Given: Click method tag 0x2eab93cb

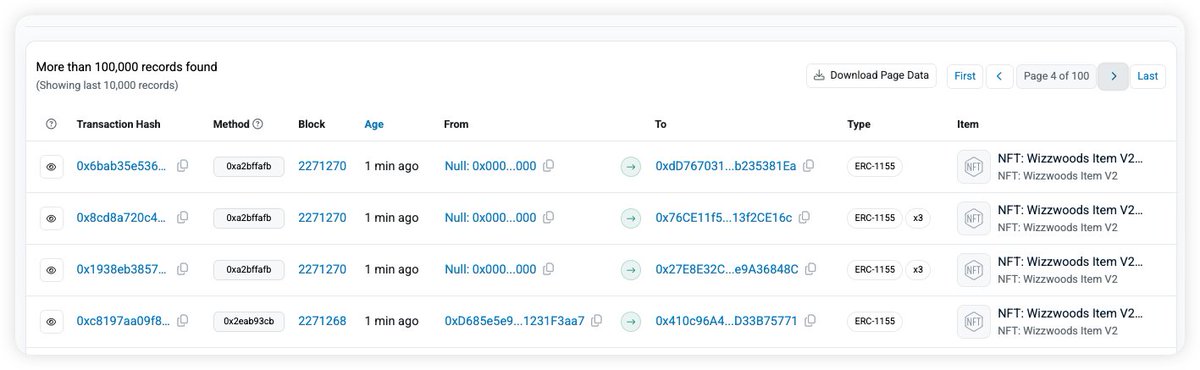Looking at the screenshot, I should click(x=249, y=322).
